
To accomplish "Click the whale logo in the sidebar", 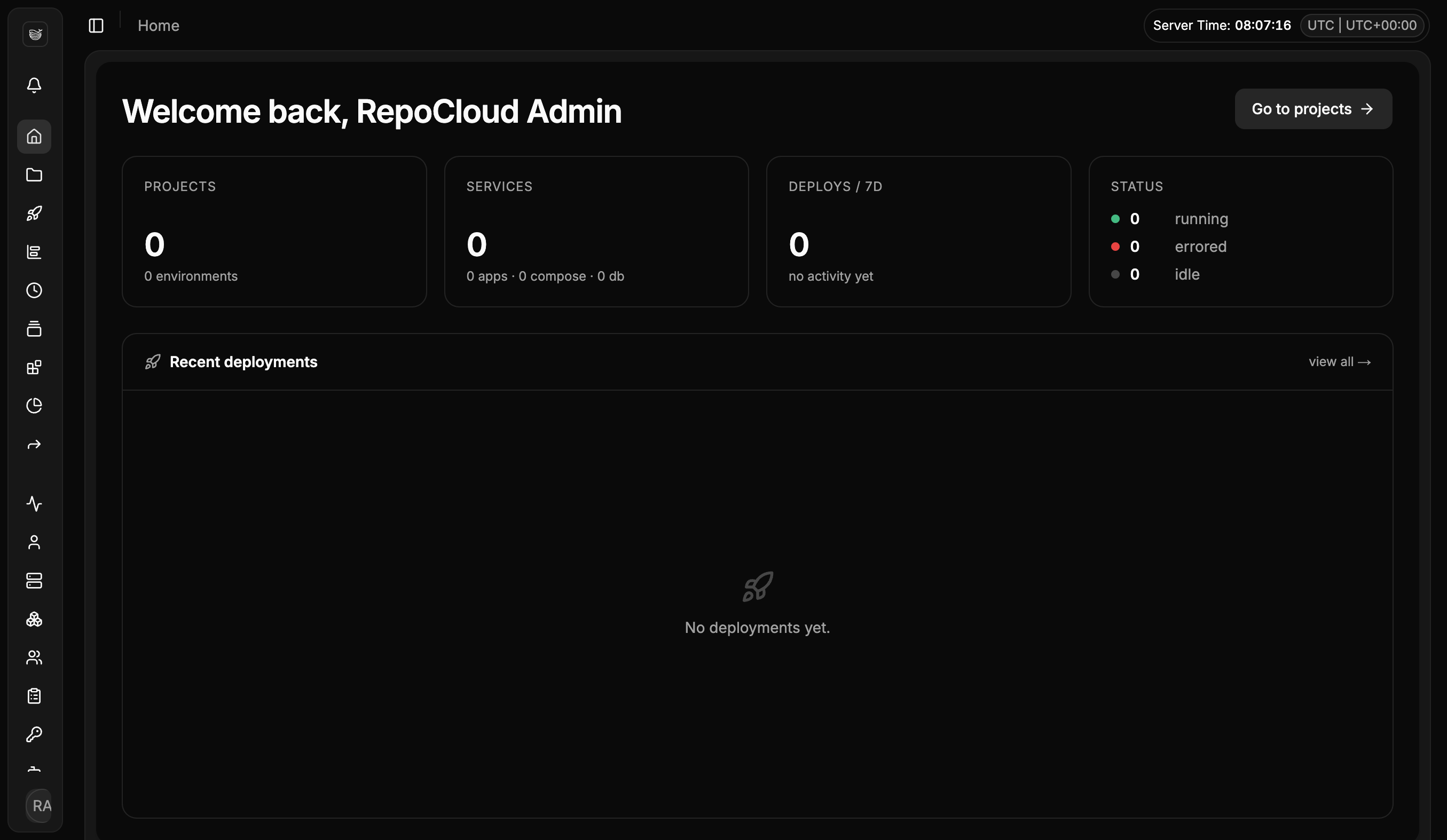I will [x=35, y=34].
